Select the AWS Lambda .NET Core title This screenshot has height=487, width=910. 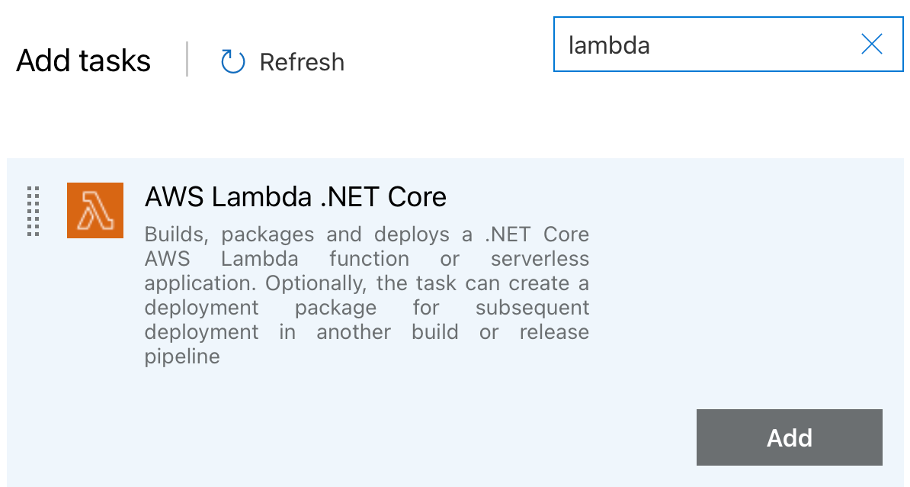(x=295, y=197)
